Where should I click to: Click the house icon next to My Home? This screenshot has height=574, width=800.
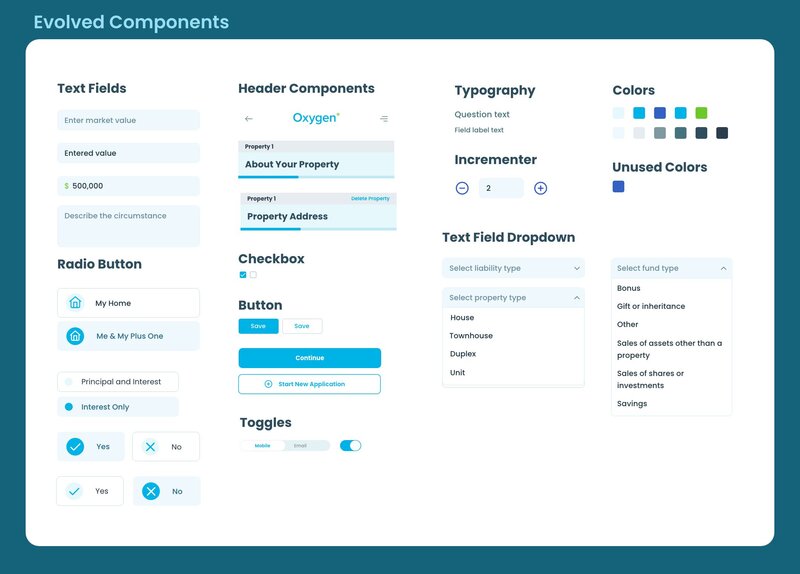click(x=75, y=303)
